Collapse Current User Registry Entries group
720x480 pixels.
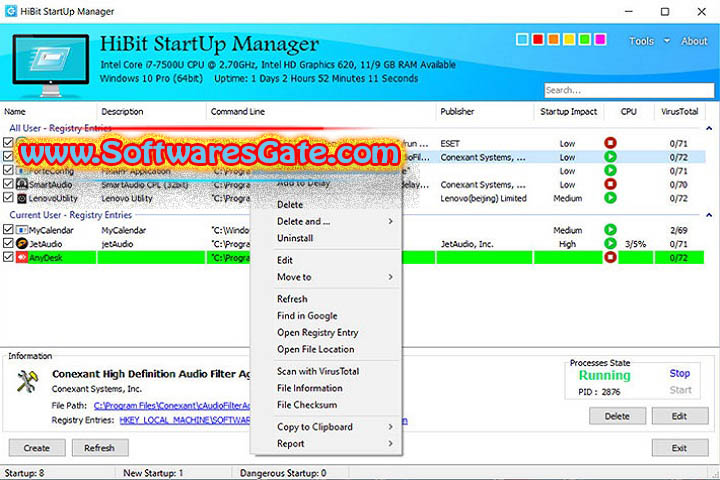tap(709, 215)
